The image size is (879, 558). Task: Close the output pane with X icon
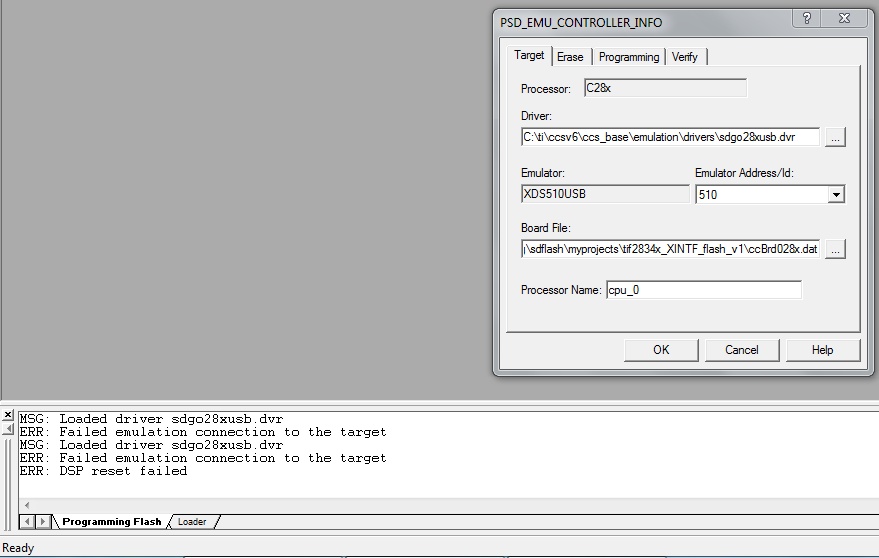[8, 415]
